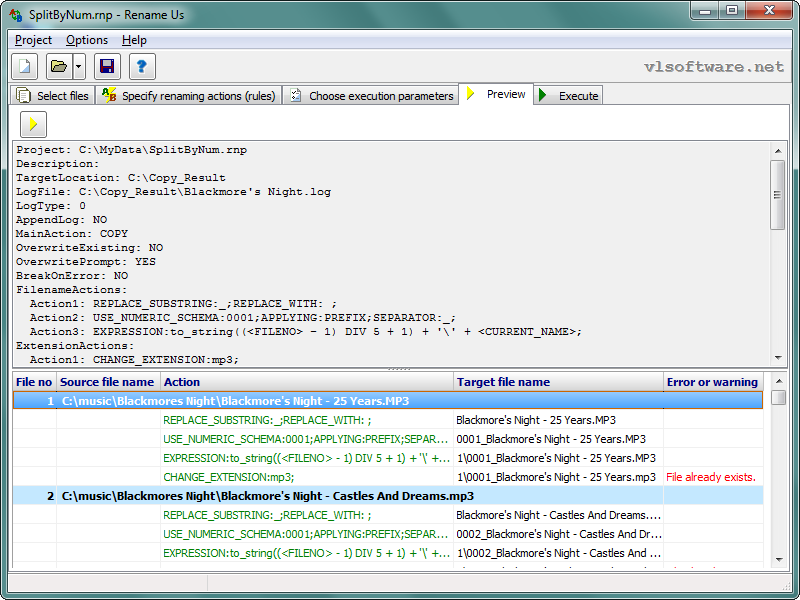This screenshot has height=600, width=800.
Task: Run preview with the yellow arrow button
Action: coord(33,123)
